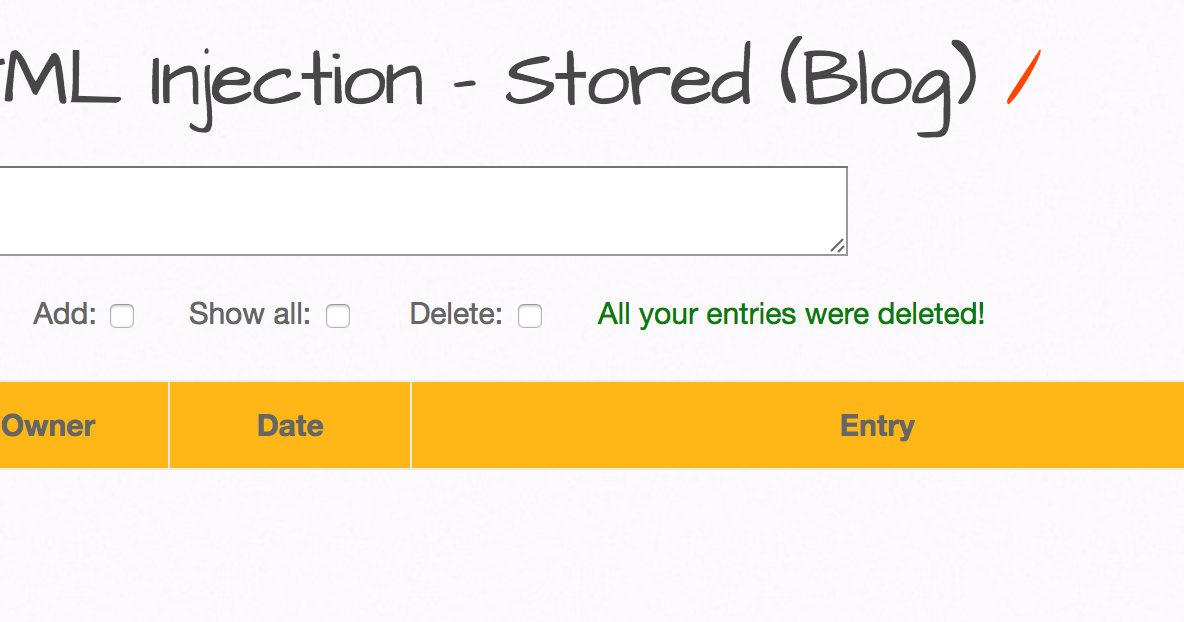Uncheck the Add checkbox
The width and height of the screenshot is (1184, 622).
point(122,316)
